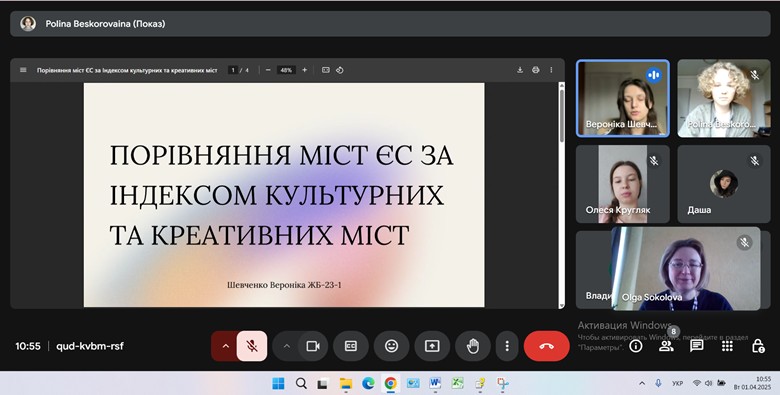
Task: Select Даша's participant tile
Action: pos(724,184)
